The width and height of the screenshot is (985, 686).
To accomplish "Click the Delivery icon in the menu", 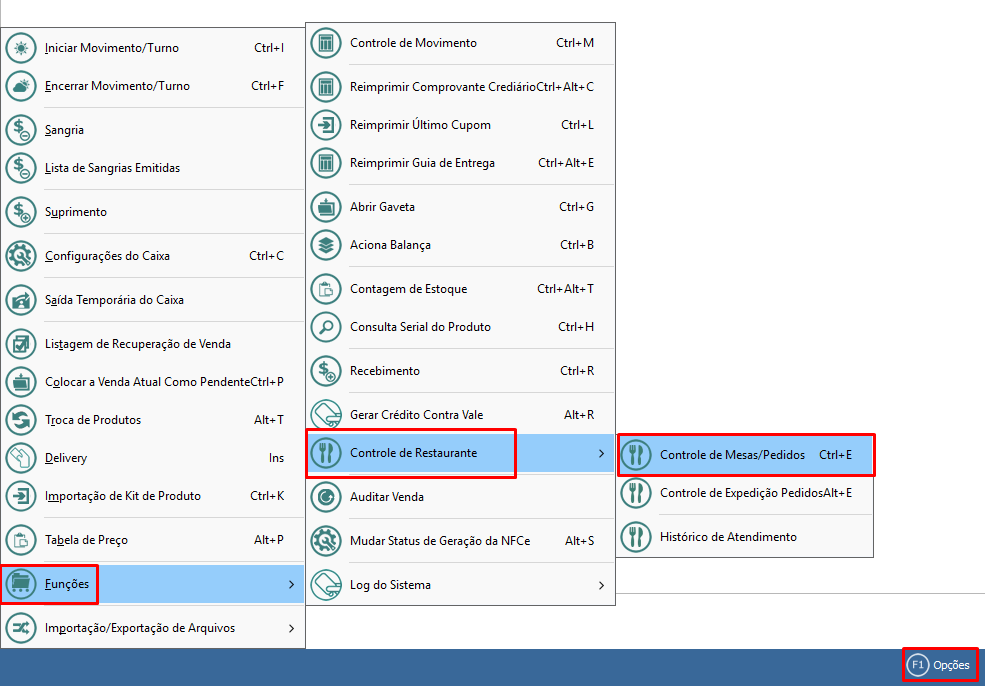I will (21, 458).
